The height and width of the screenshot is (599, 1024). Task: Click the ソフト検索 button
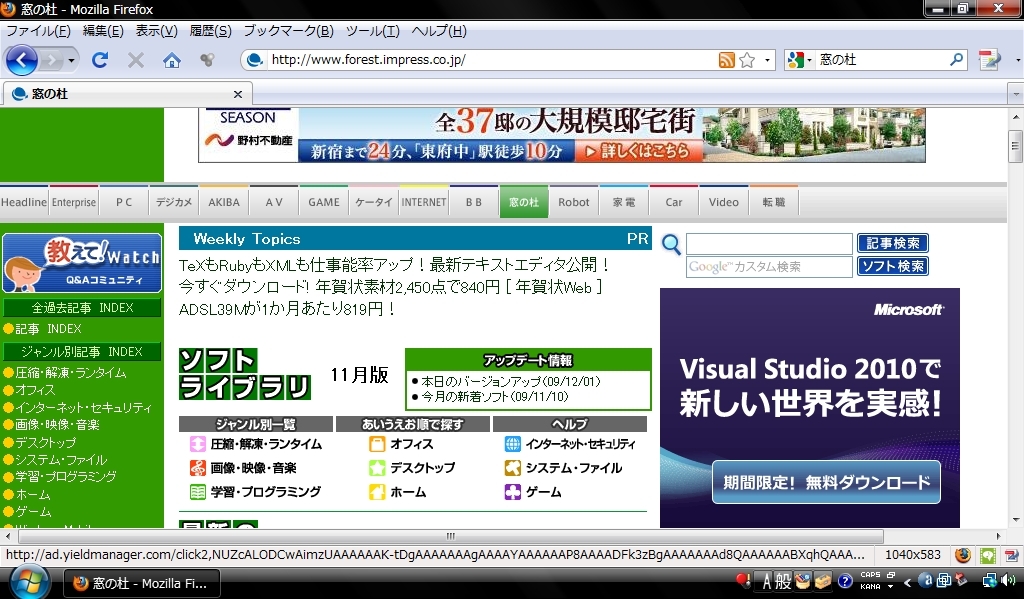[x=892, y=266]
